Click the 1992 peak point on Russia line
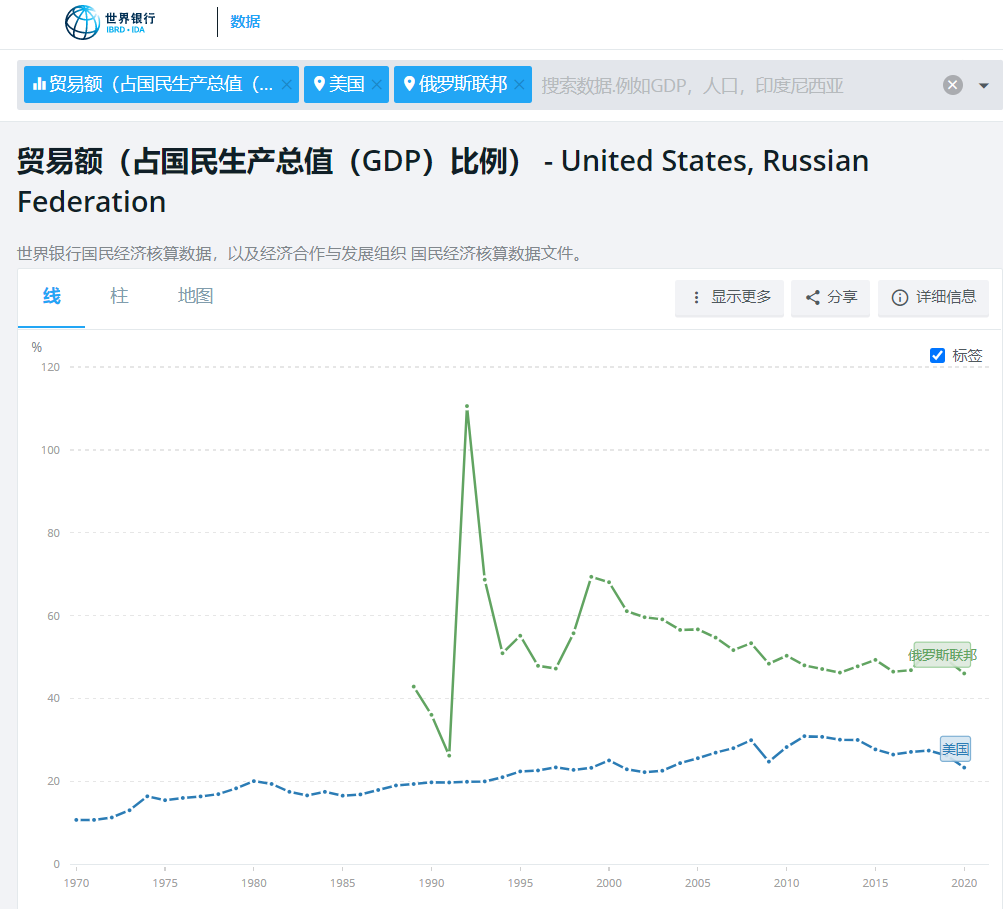 pyautogui.click(x=467, y=406)
